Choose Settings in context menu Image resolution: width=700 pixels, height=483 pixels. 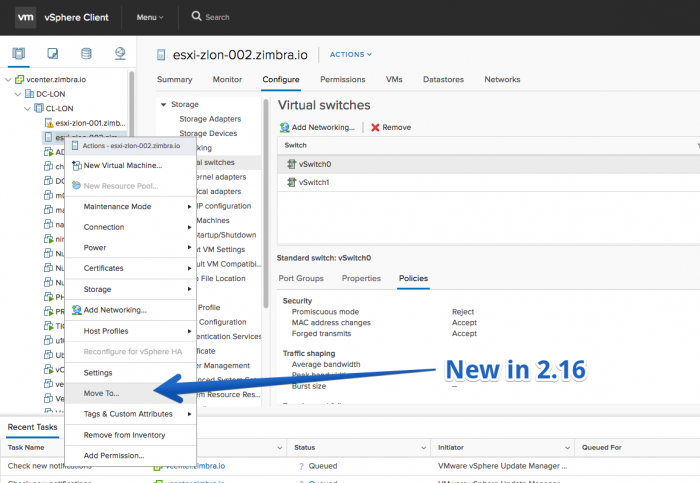(x=130, y=373)
